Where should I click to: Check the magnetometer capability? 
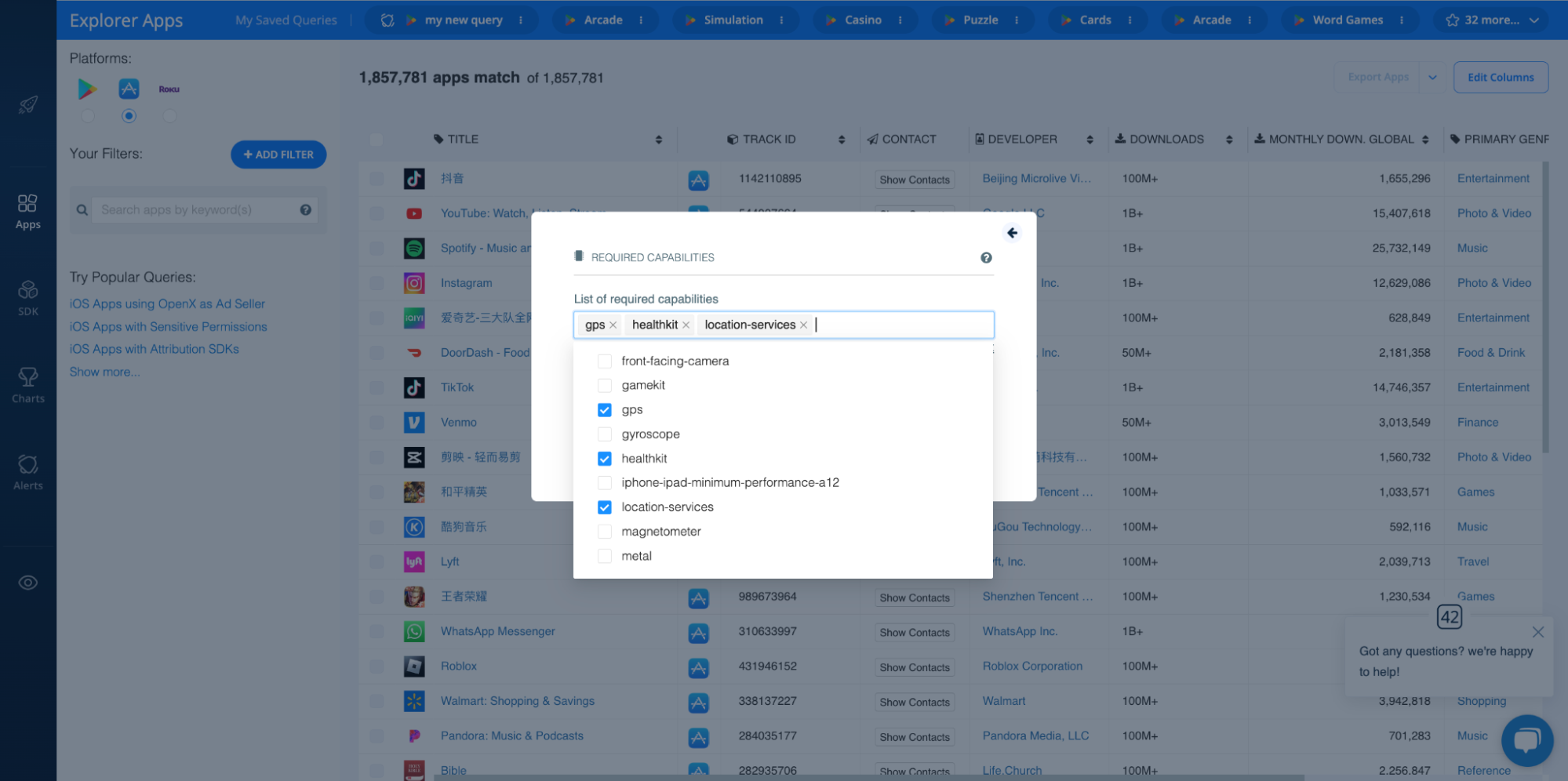pyautogui.click(x=605, y=532)
